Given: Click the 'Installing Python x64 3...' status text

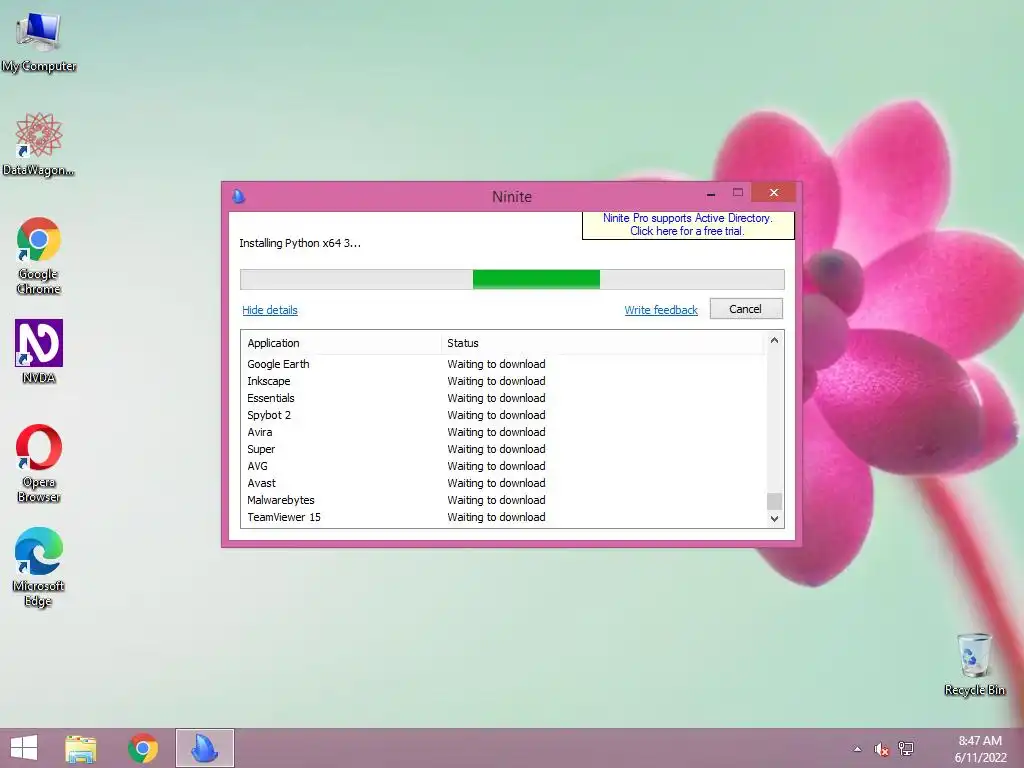Looking at the screenshot, I should (300, 243).
